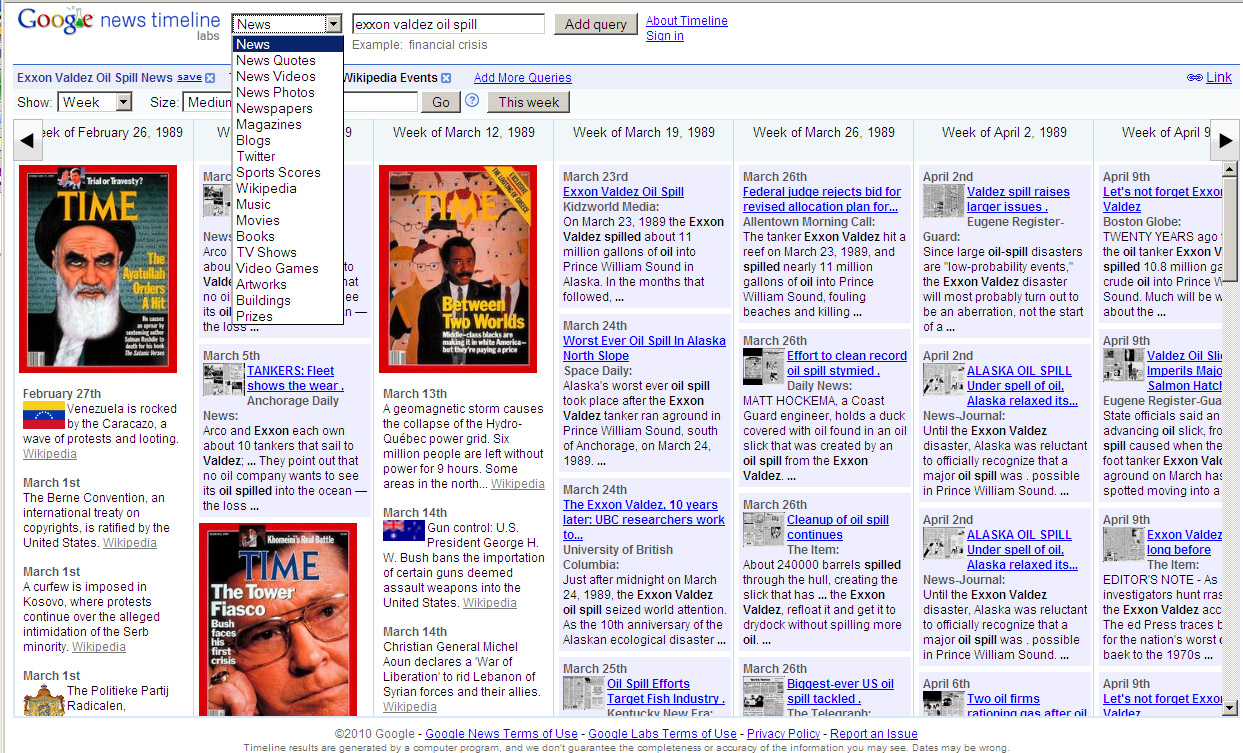Open Valdez spill raises larger issues article
The width and height of the screenshot is (1243, 753).
(1018, 199)
